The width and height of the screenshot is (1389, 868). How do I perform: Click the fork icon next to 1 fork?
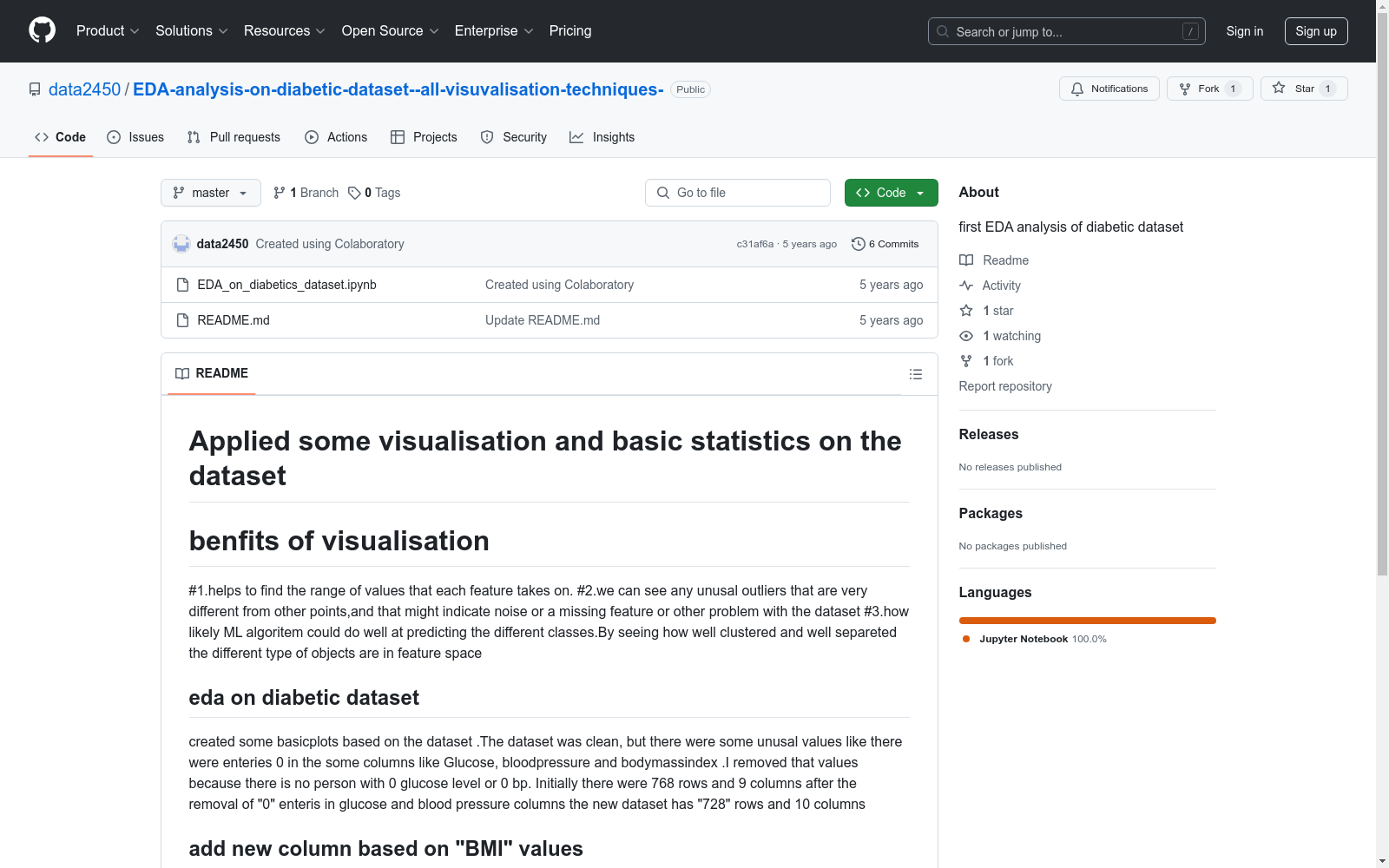click(x=966, y=361)
